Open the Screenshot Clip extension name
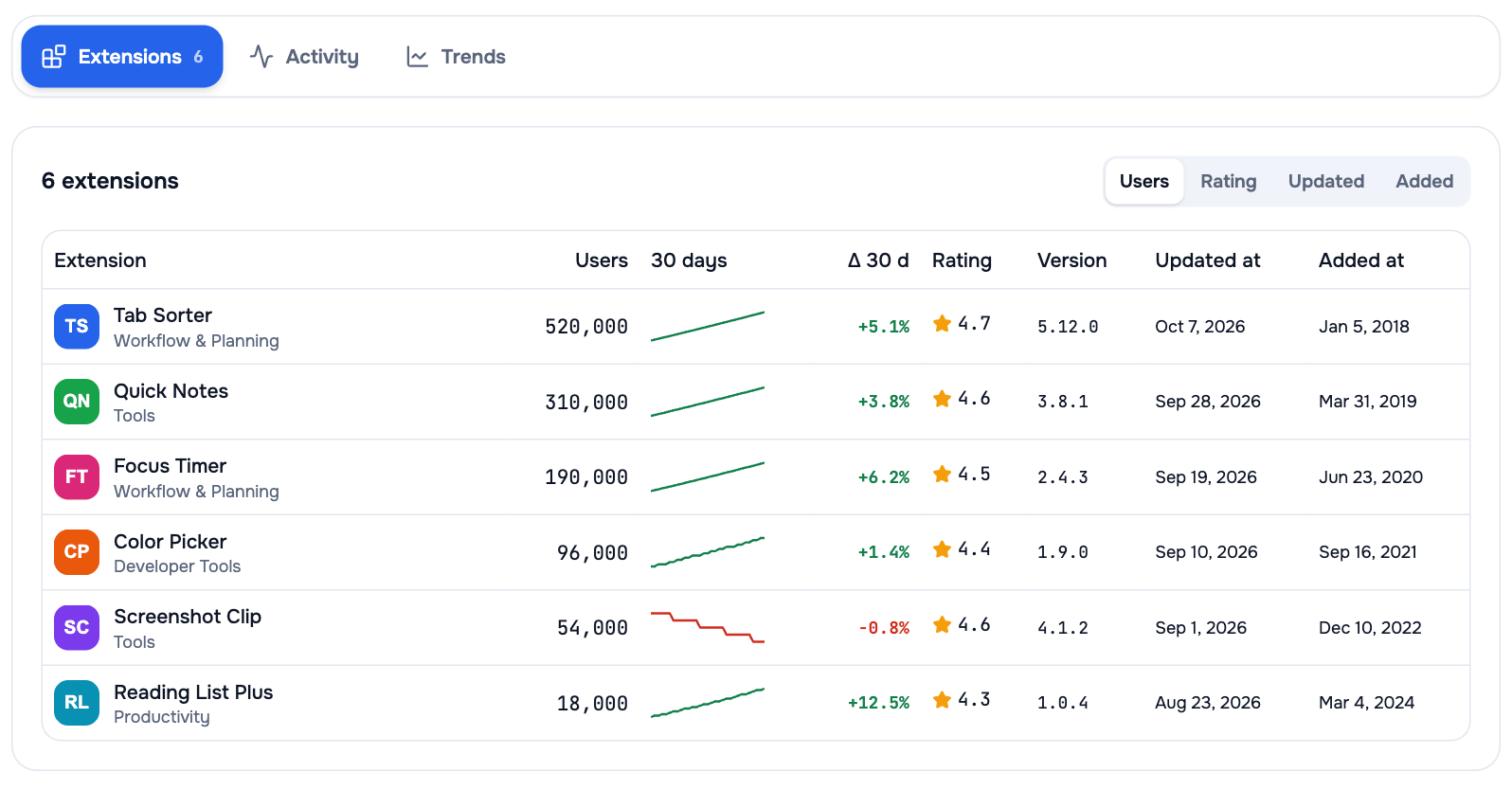This screenshot has height=790, width=1512. click(188, 617)
